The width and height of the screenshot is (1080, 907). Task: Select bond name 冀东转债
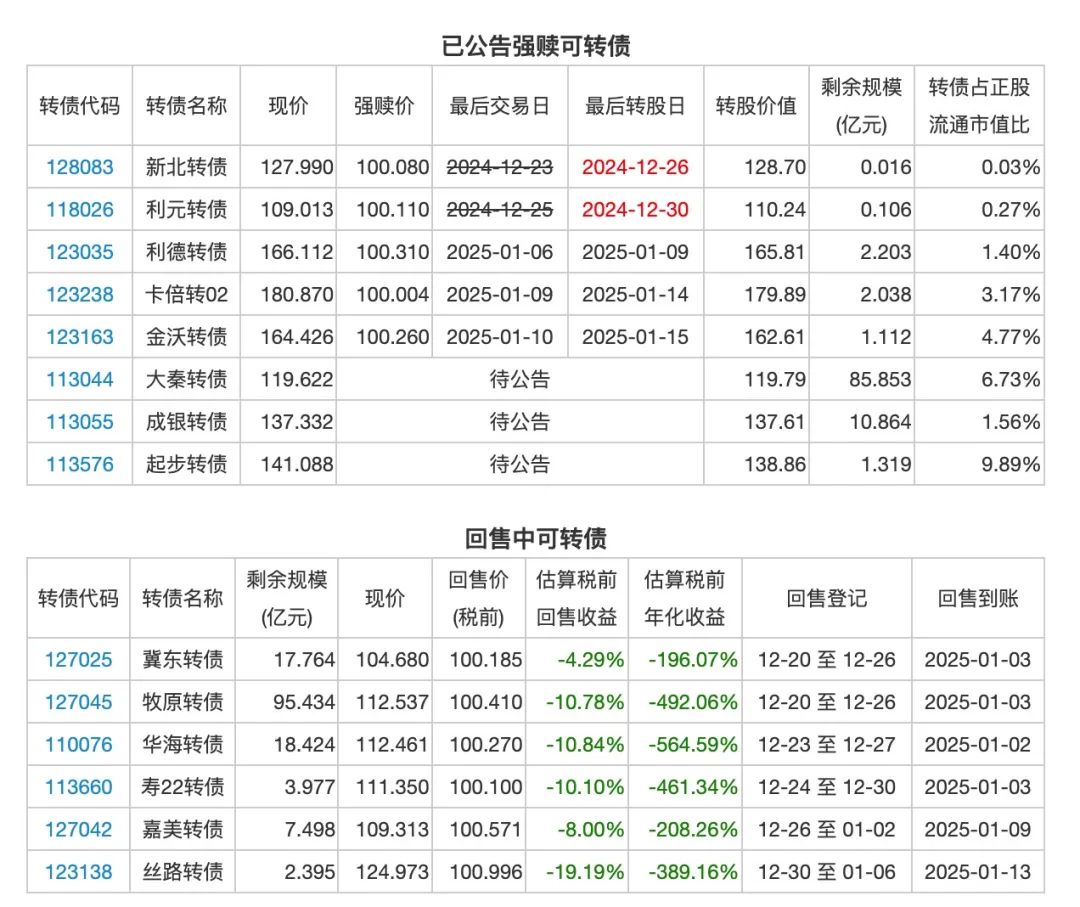pos(183,660)
